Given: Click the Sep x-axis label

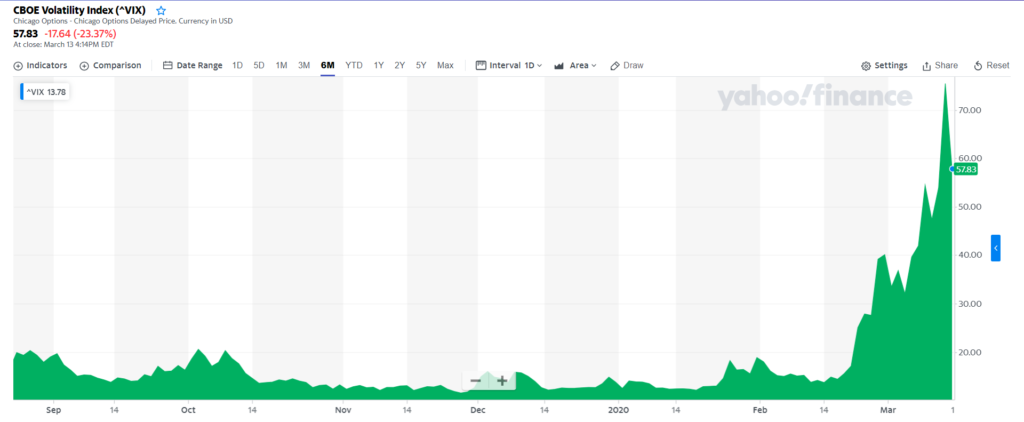Looking at the screenshot, I should [x=54, y=410].
